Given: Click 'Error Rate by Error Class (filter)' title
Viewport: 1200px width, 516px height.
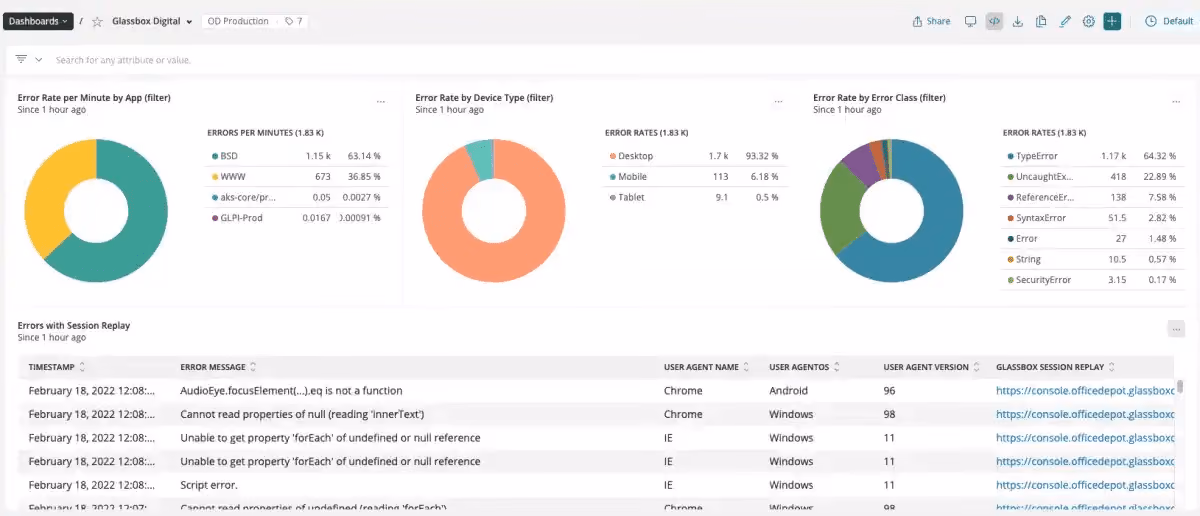Looking at the screenshot, I should (x=880, y=98).
